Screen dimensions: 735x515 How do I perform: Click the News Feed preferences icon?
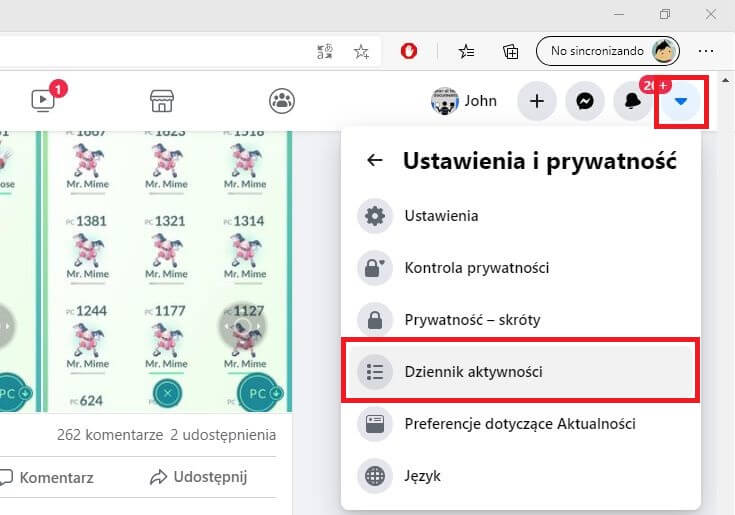375,424
